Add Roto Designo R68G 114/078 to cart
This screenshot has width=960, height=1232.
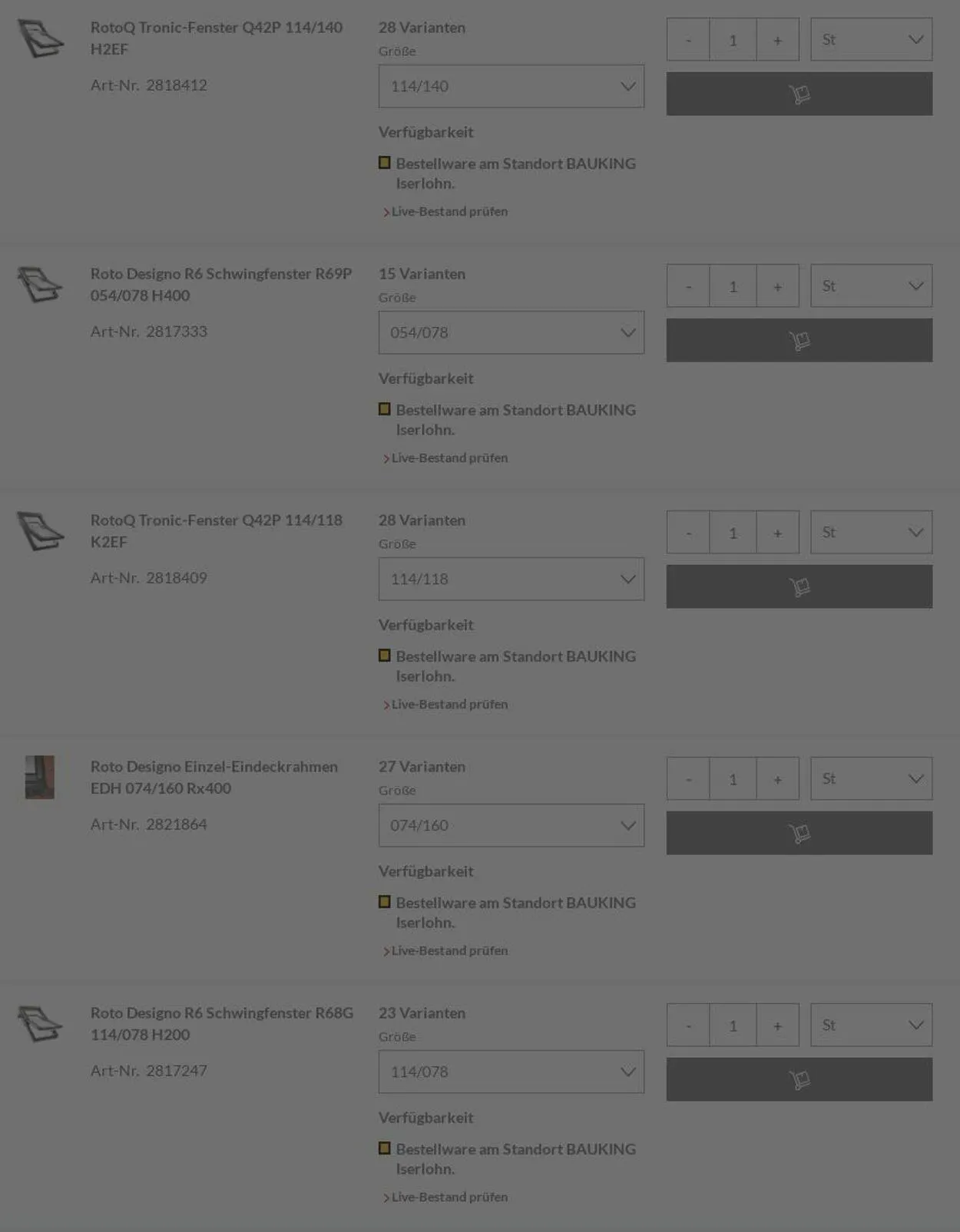[x=799, y=1079]
